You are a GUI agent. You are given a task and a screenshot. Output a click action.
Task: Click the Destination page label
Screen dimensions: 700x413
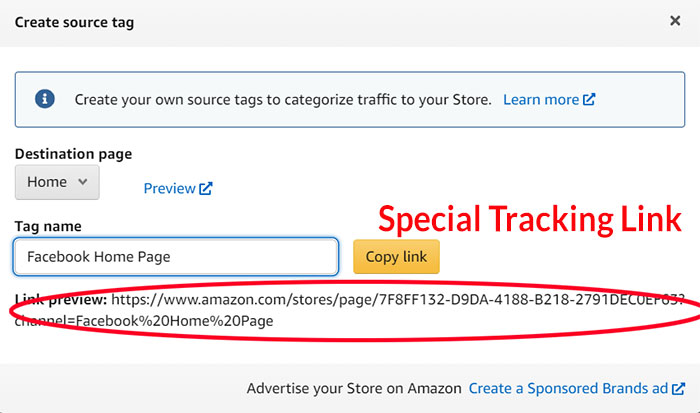73,154
